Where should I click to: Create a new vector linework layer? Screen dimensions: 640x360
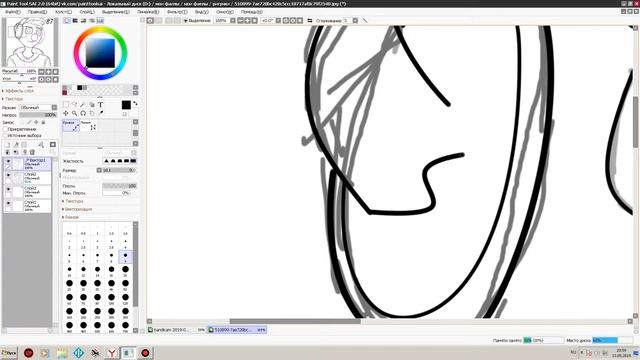[16, 144]
